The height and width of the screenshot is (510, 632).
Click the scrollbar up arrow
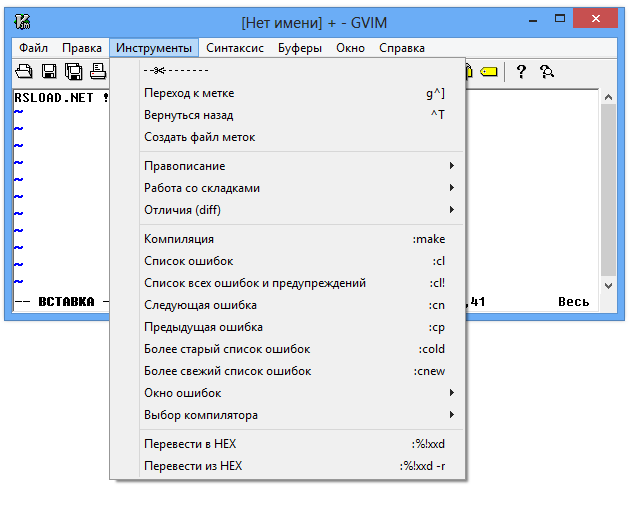[608, 97]
